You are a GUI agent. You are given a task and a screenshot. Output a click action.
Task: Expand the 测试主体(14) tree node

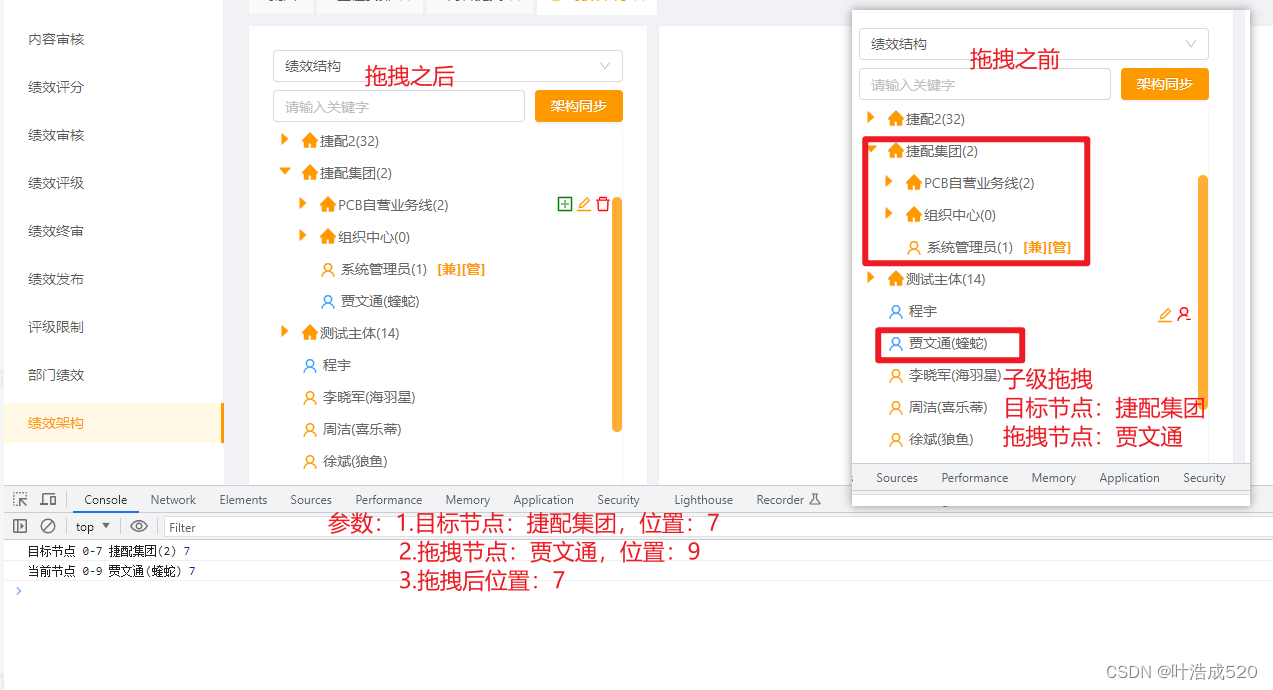pos(284,332)
